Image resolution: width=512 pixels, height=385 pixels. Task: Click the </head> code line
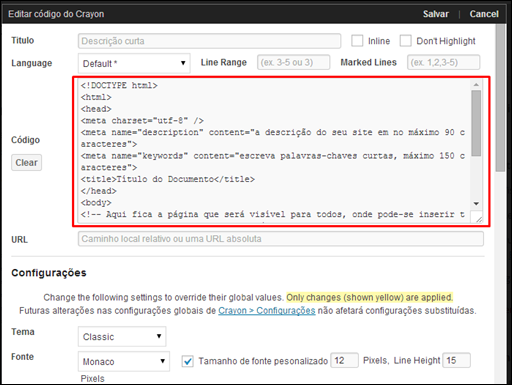click(x=99, y=191)
